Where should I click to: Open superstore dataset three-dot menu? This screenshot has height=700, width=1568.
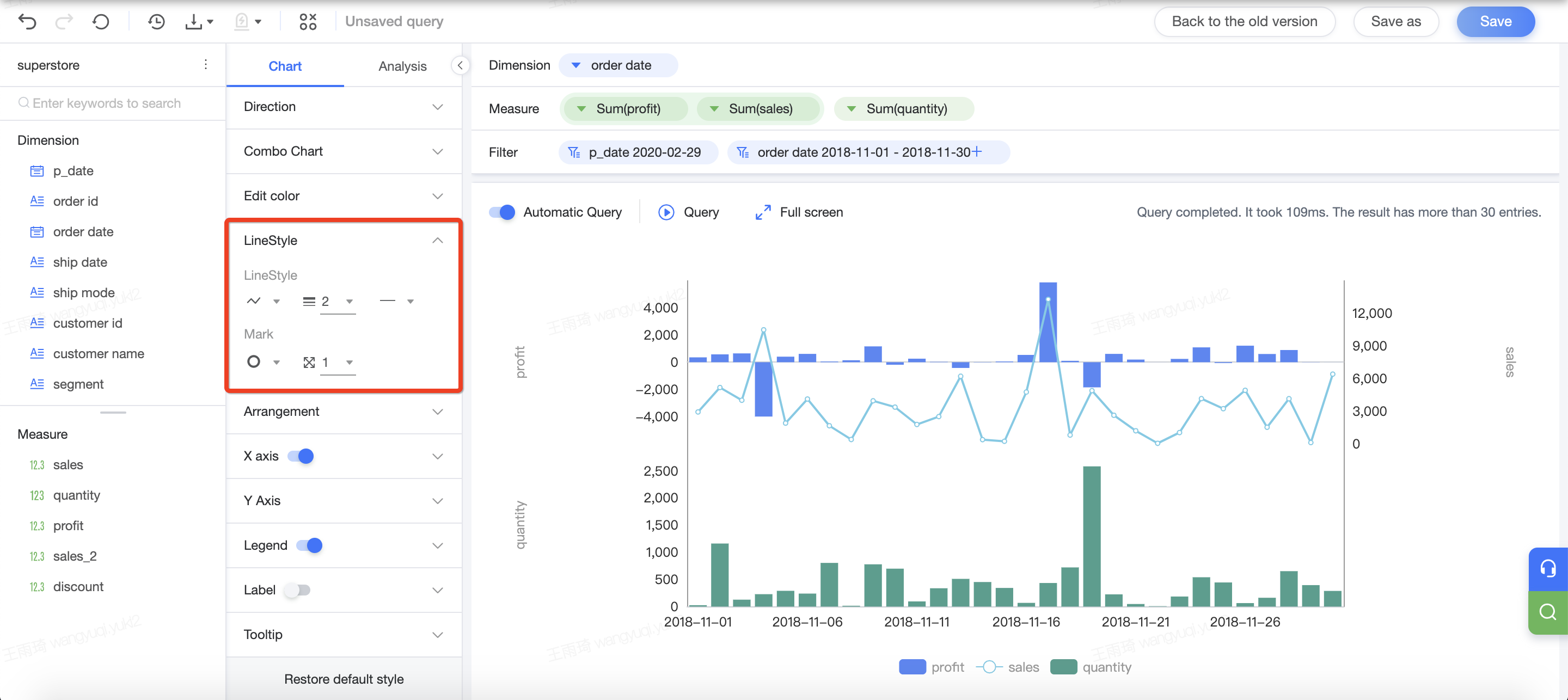point(206,65)
